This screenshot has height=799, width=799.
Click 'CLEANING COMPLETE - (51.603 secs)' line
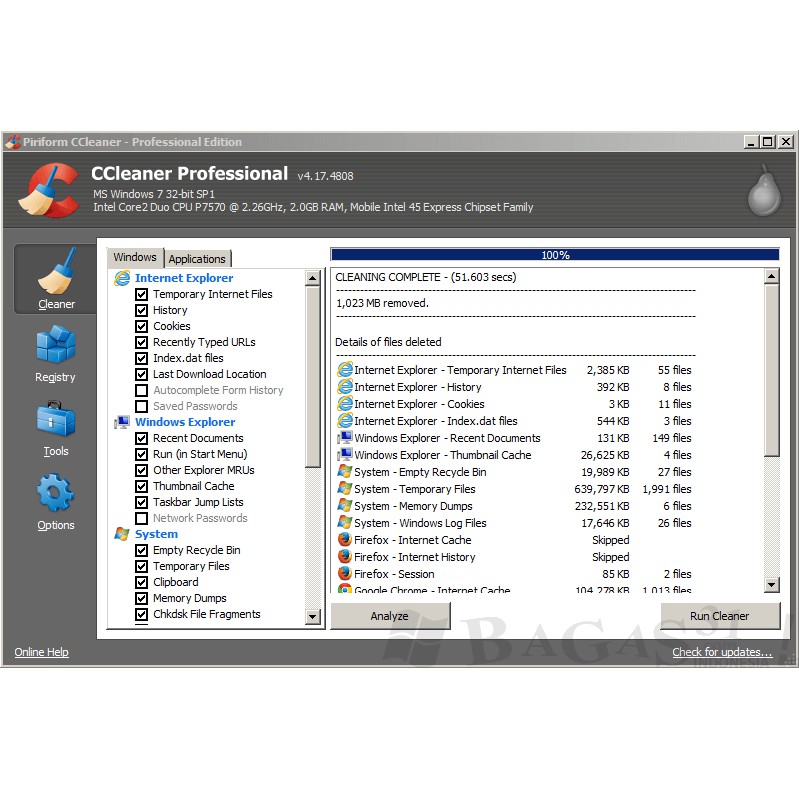425,277
